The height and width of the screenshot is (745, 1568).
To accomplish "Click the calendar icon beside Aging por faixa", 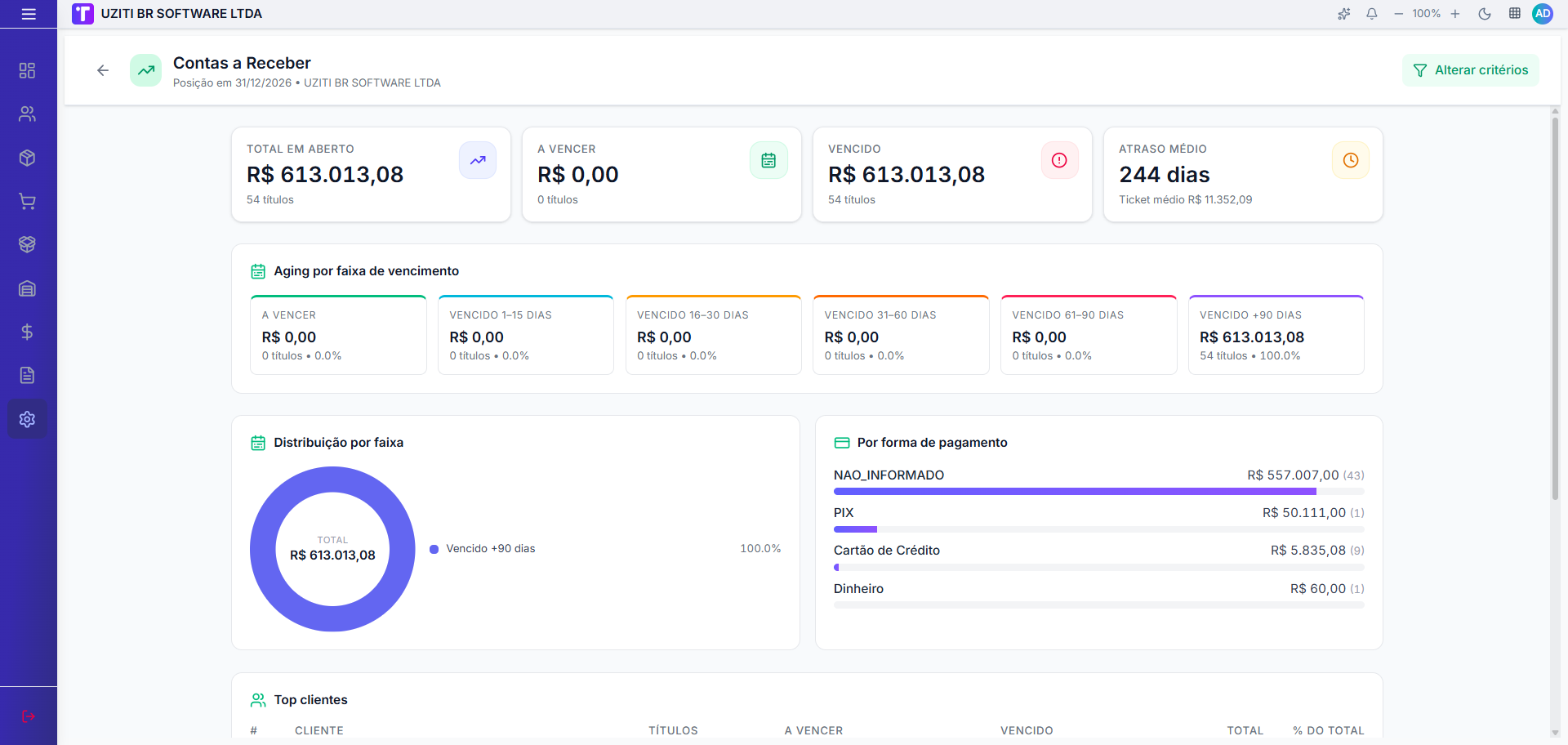I will click(x=258, y=271).
